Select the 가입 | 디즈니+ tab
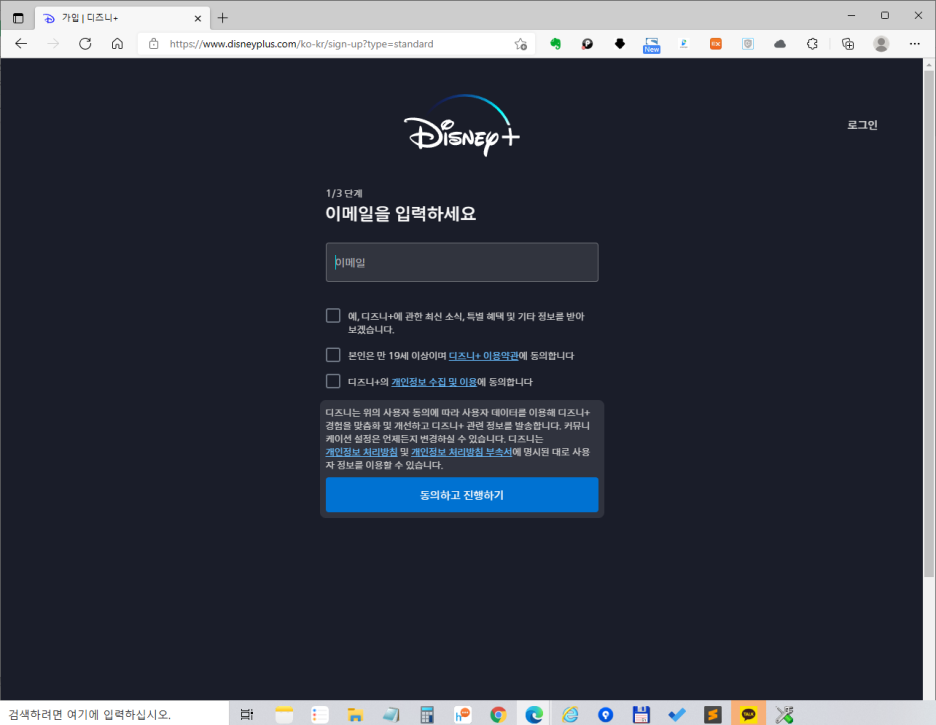The width and height of the screenshot is (936, 725). [x=122, y=18]
